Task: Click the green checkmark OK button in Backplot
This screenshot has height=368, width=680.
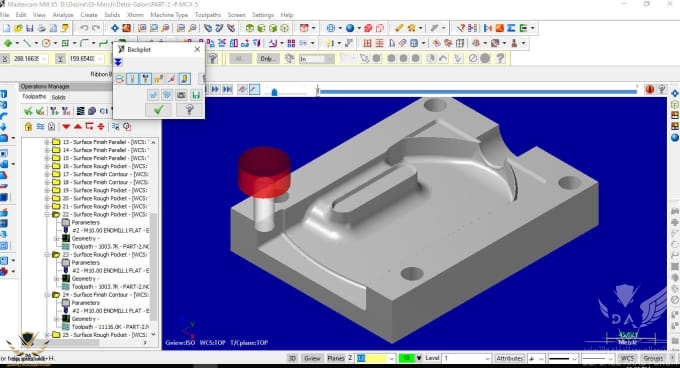Action: (158, 110)
